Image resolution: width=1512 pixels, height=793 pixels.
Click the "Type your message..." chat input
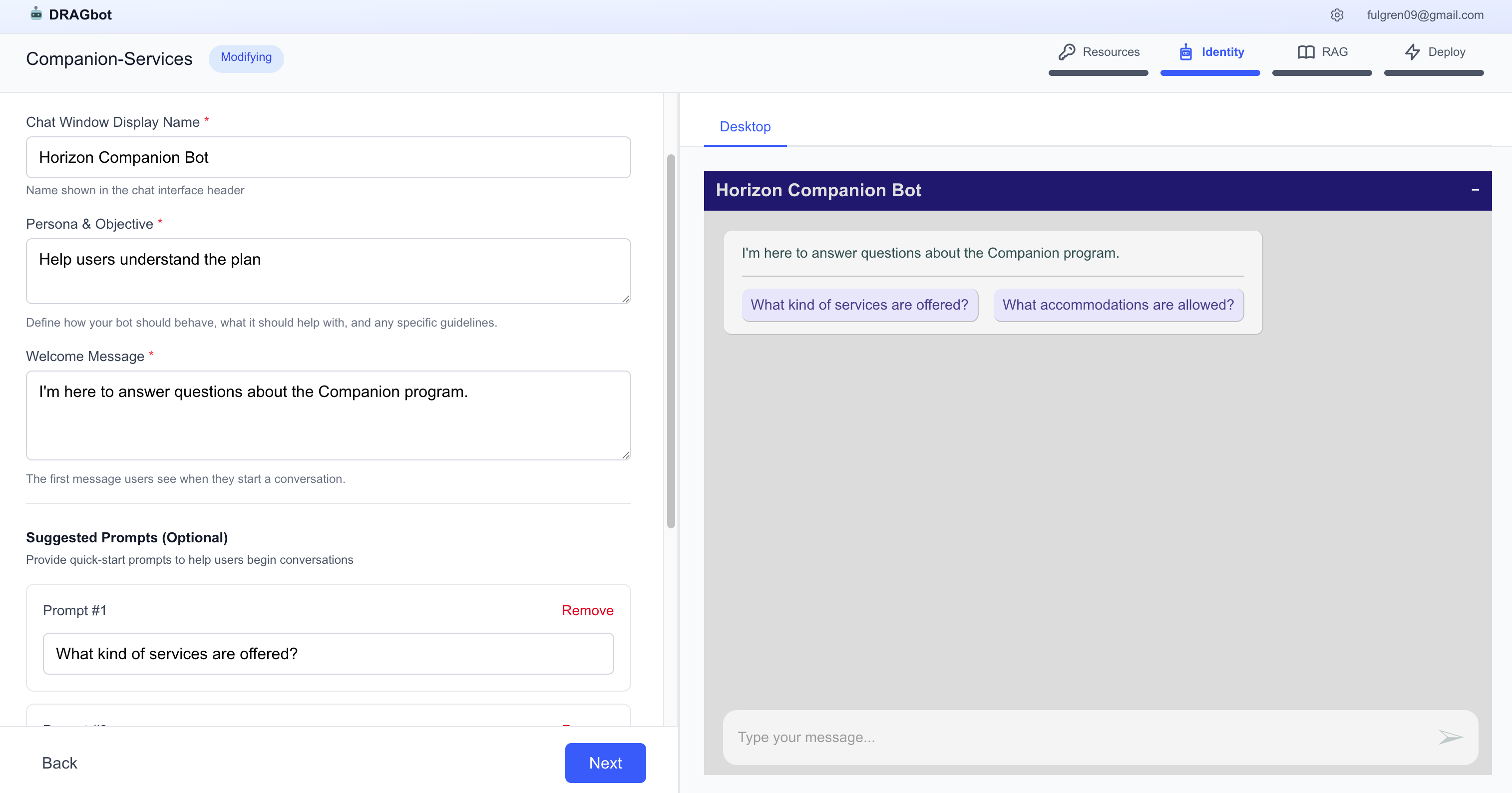[x=1080, y=737]
